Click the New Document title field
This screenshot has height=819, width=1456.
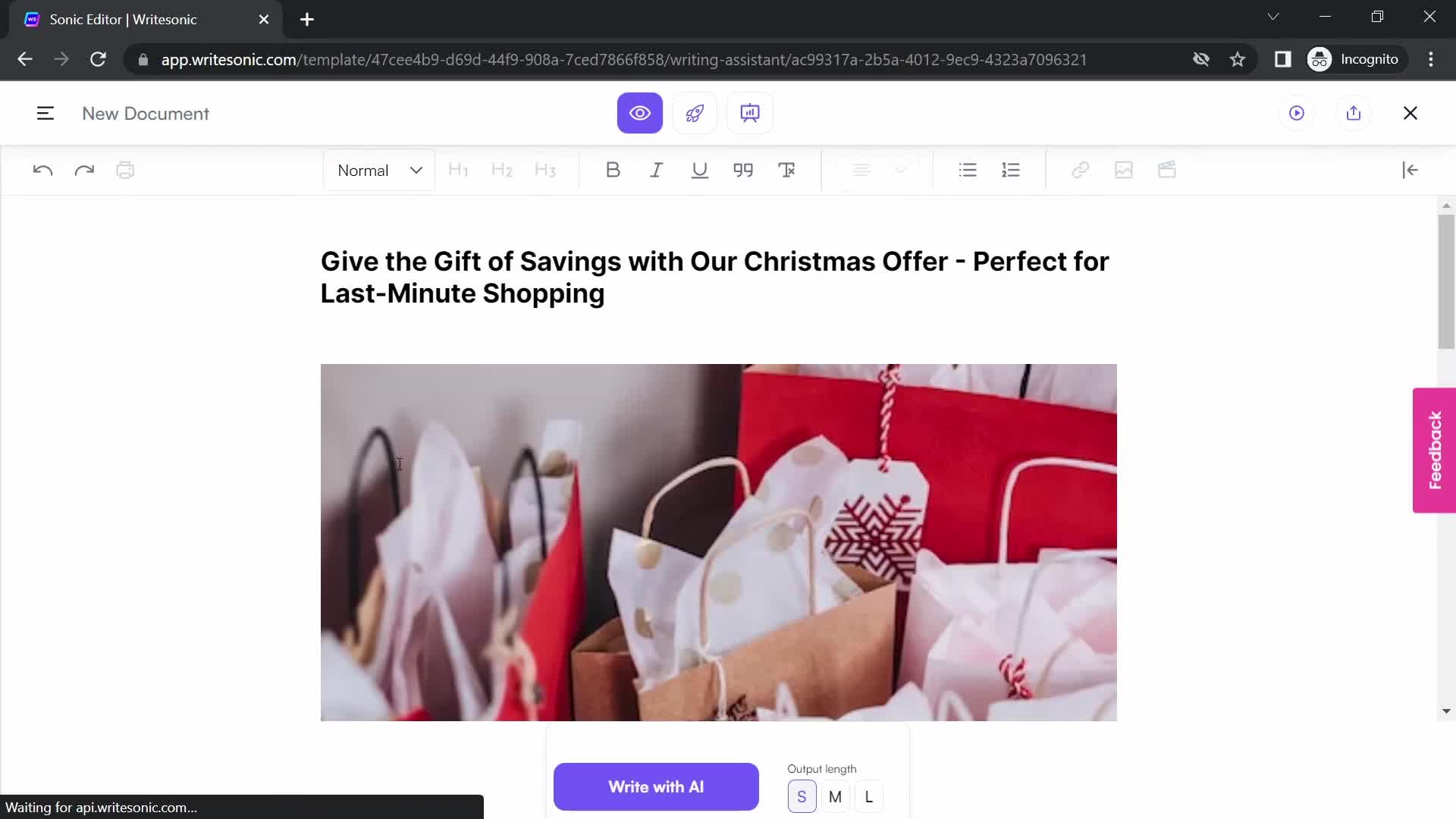tap(146, 113)
